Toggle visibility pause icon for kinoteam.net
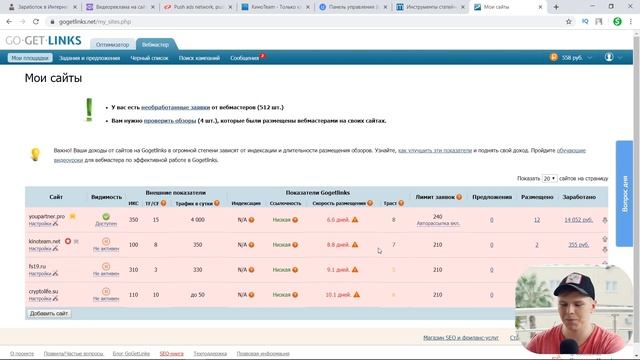This screenshot has width=640, height=360. point(106,242)
